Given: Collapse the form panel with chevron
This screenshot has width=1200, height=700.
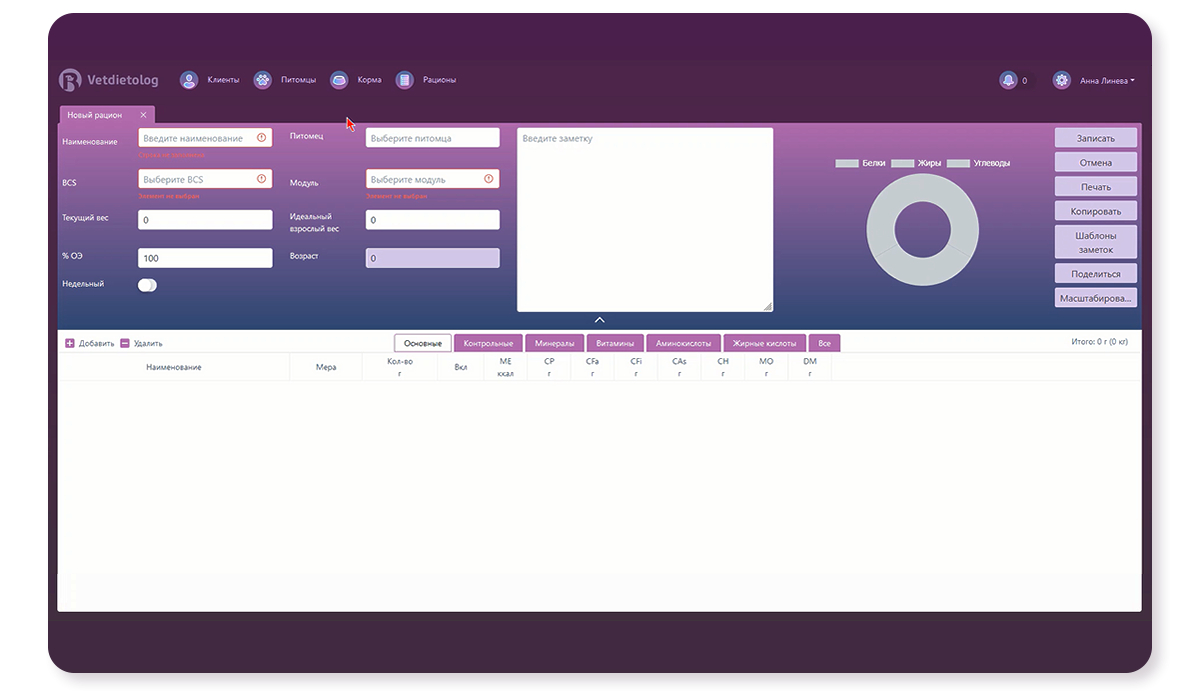Looking at the screenshot, I should pyautogui.click(x=599, y=320).
